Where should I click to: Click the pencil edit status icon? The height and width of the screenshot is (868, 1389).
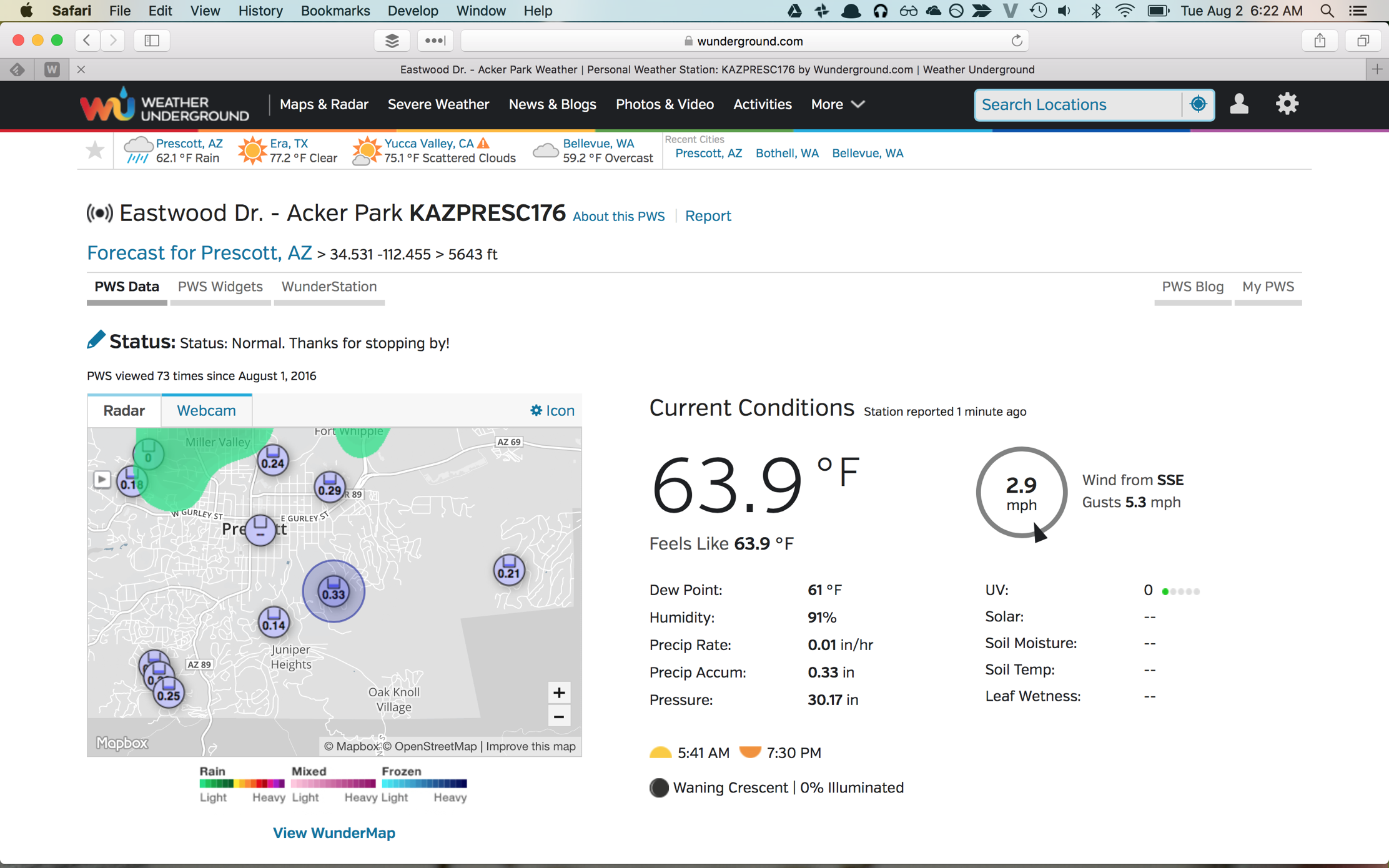click(96, 340)
